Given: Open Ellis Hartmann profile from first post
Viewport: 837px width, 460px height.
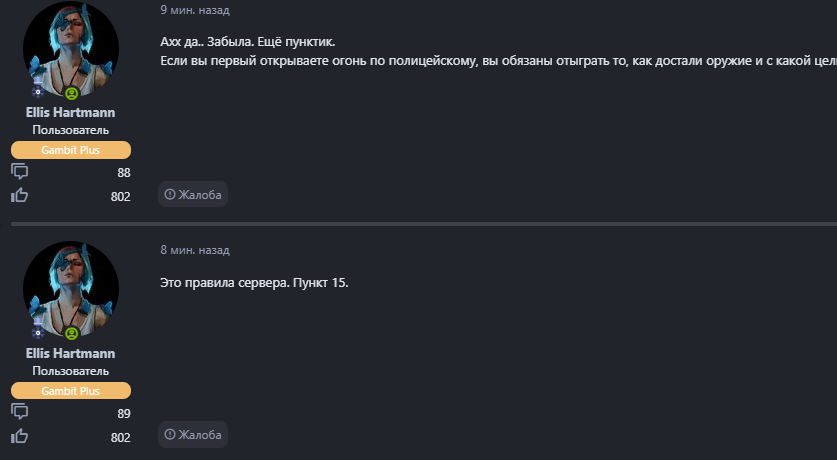Looking at the screenshot, I should click(x=71, y=113).
